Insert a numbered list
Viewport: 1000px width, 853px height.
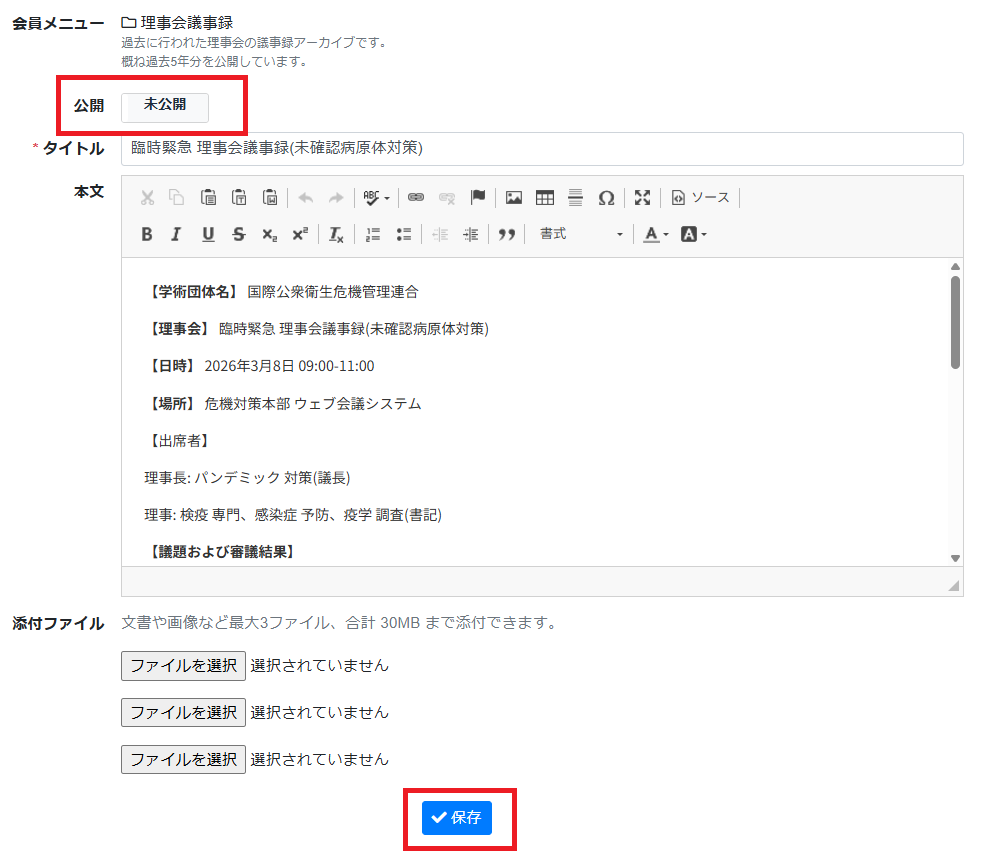tap(373, 234)
